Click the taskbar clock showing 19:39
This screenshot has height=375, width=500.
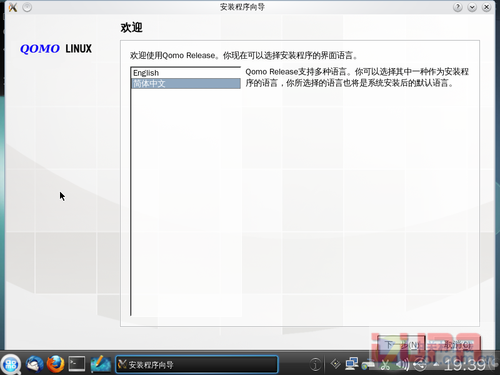[465, 365]
